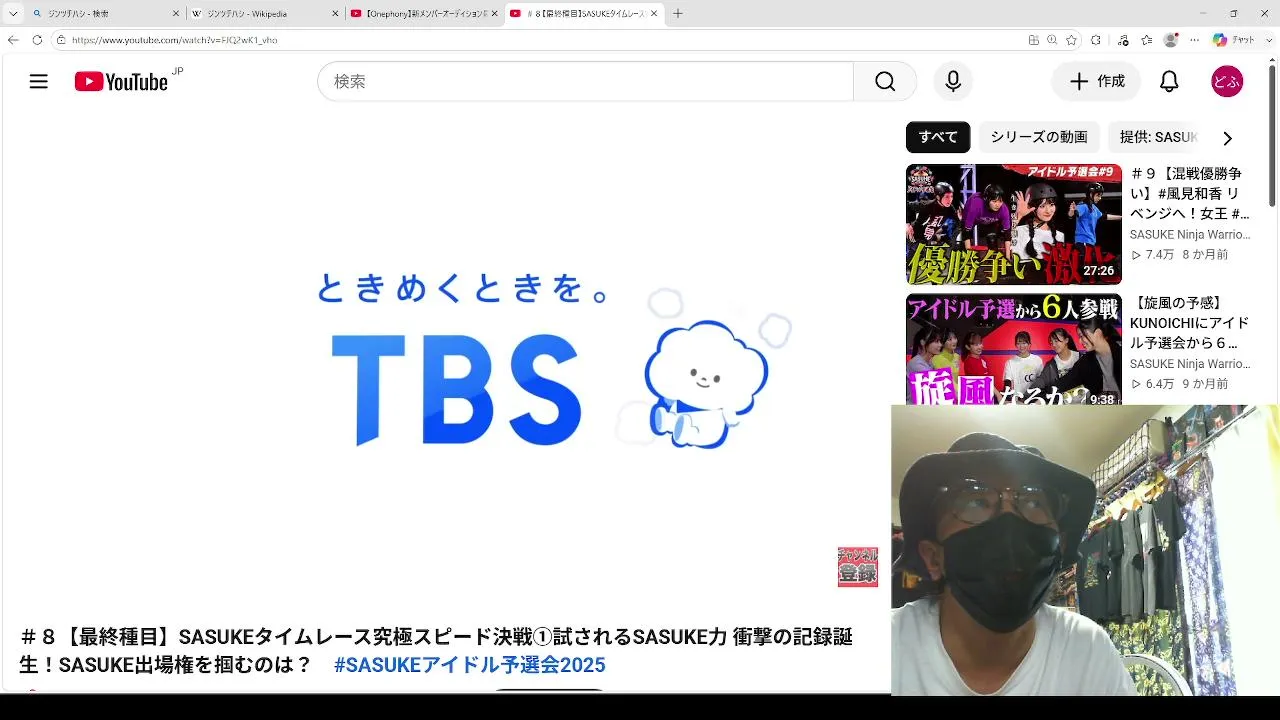Screen dimensions: 1280x720
Task: Select the すべて filter chip
Action: [938, 137]
